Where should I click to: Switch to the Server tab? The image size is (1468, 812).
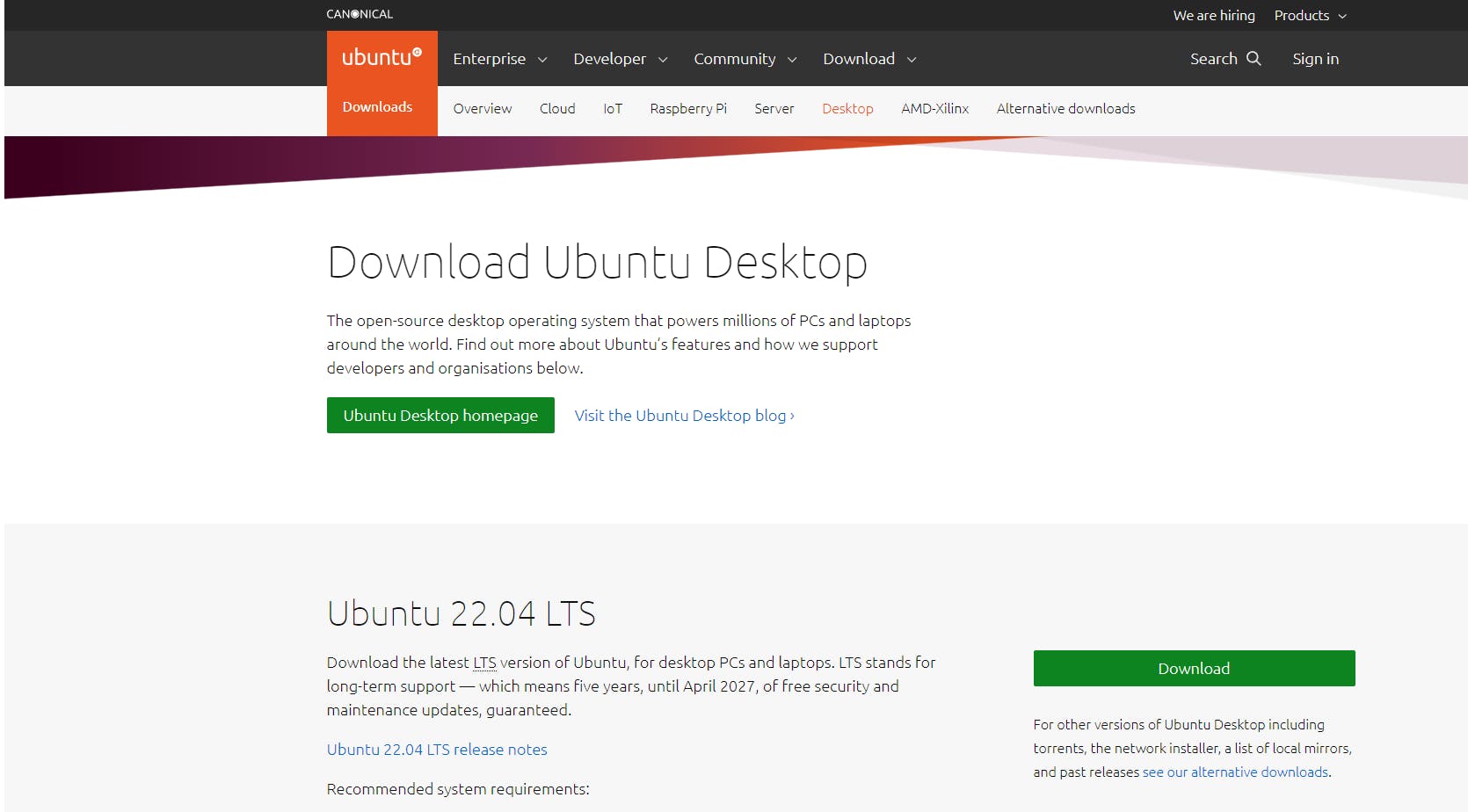[774, 109]
